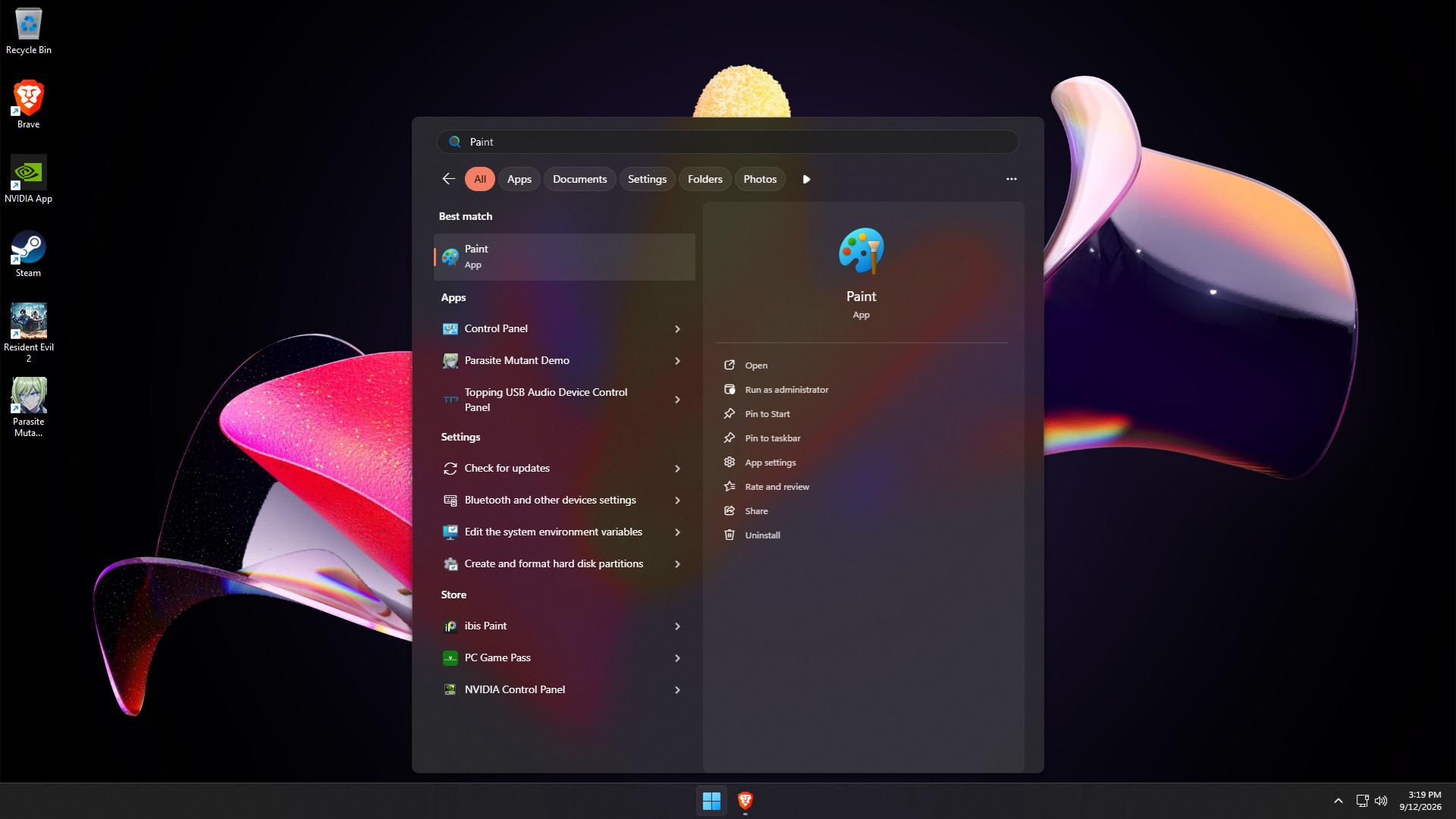
Task: Expand the Control Panel result chevron
Action: click(677, 329)
